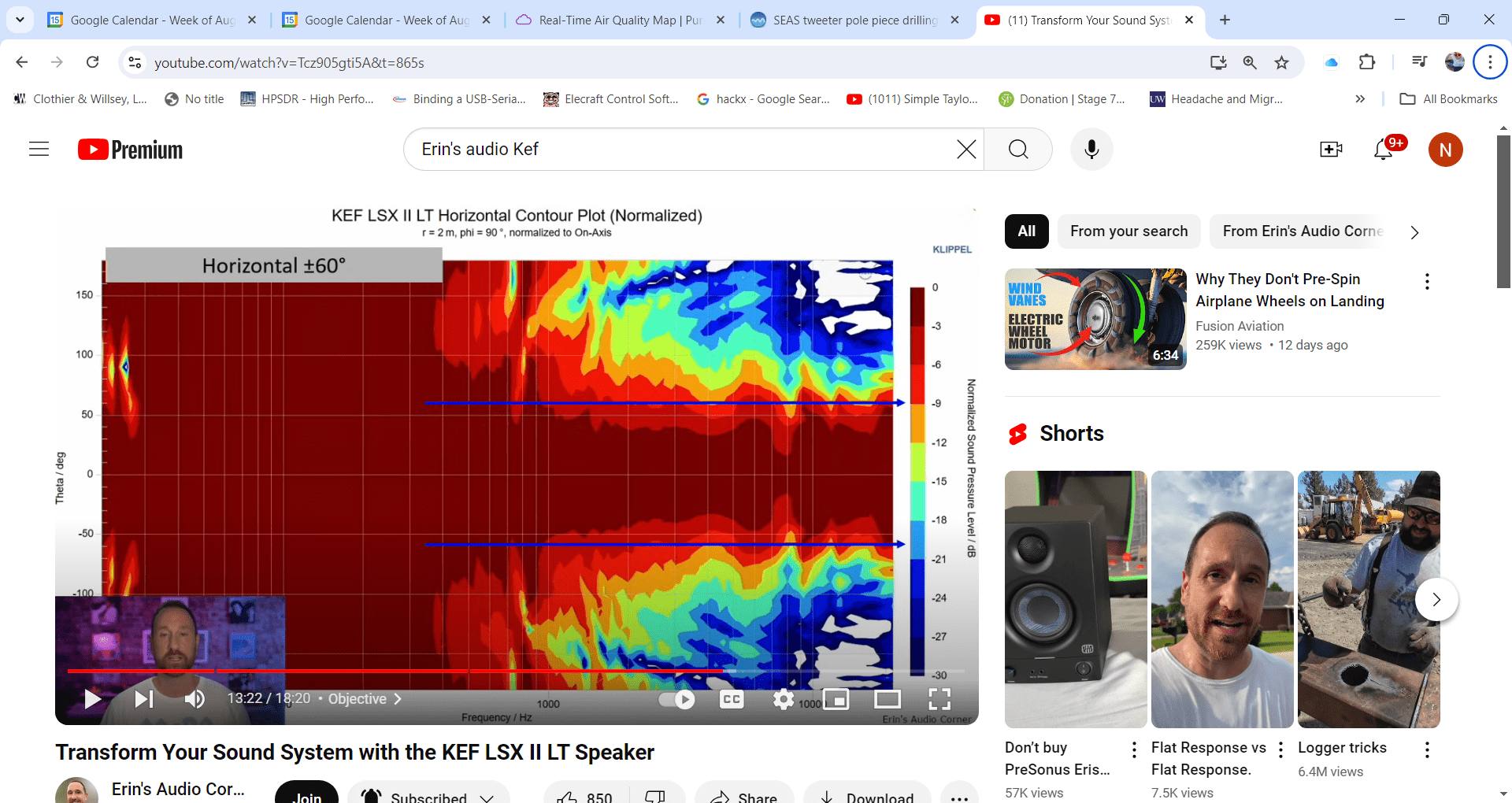Viewport: 1512px width, 803px height.
Task: Open Elecraft Control Soft... bookmark
Action: pos(610,98)
